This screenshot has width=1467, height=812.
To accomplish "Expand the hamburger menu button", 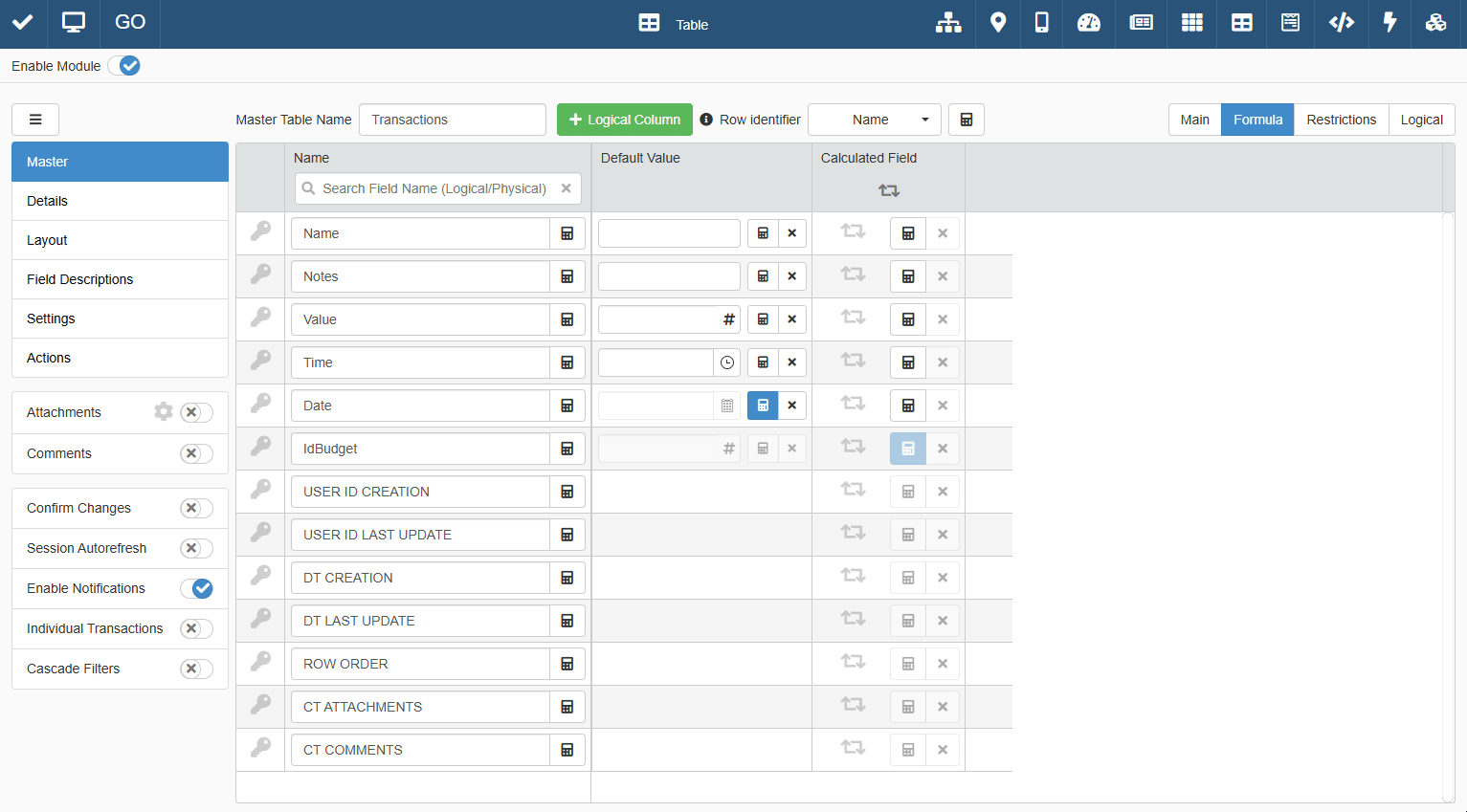I will [35, 120].
